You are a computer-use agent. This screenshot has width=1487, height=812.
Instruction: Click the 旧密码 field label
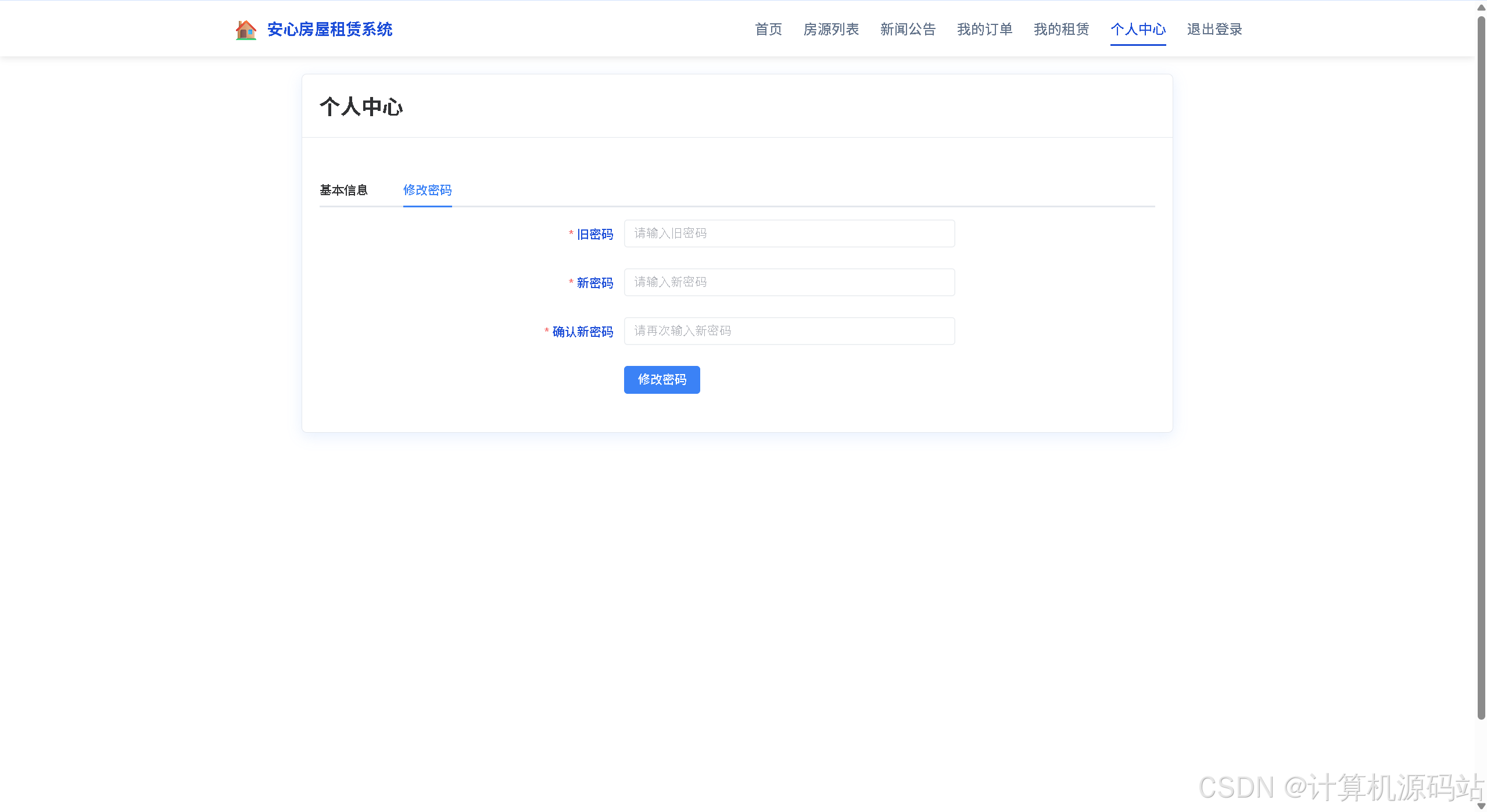(594, 234)
